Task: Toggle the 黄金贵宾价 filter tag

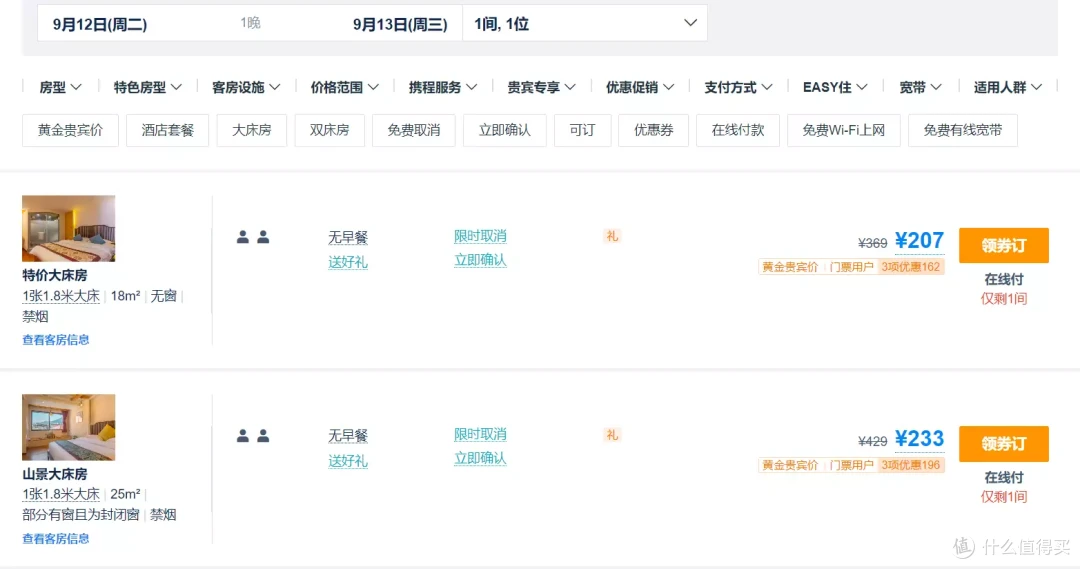Action: click(70, 130)
